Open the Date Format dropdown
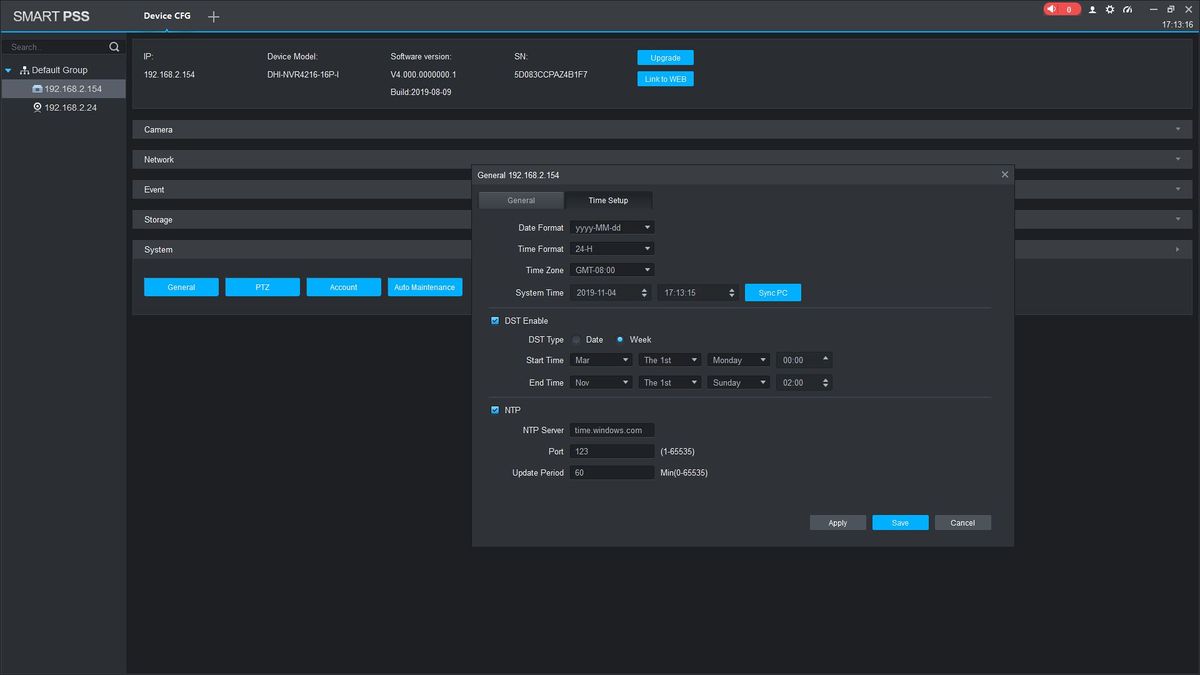The height and width of the screenshot is (675, 1200). pyautogui.click(x=612, y=228)
